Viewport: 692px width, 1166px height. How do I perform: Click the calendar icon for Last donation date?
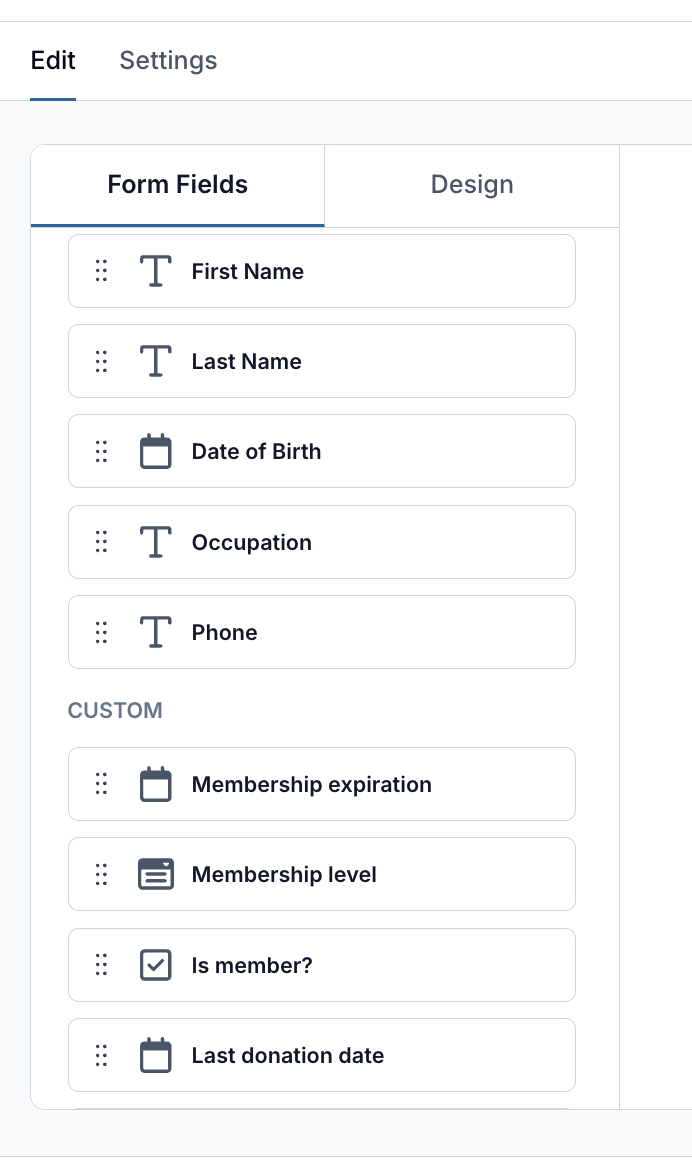tap(155, 1055)
